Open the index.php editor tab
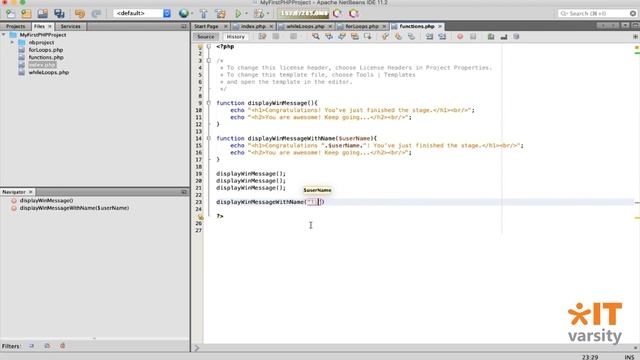The width and height of the screenshot is (640, 360). (x=253, y=26)
